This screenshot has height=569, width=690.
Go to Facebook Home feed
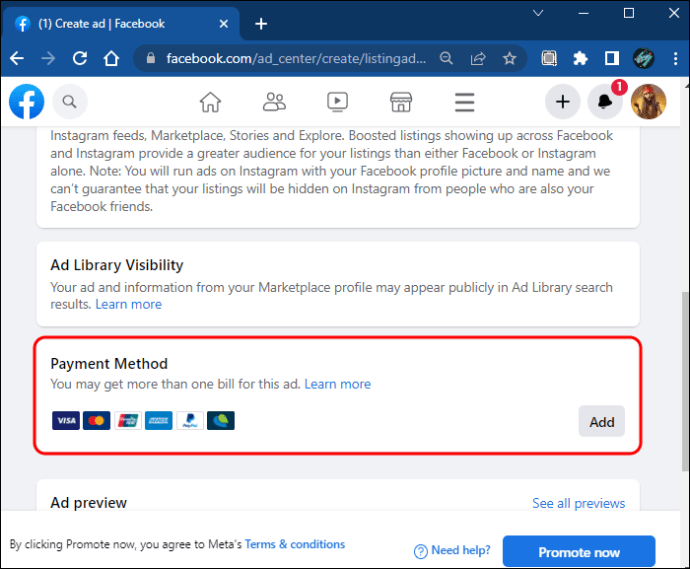pyautogui.click(x=210, y=102)
